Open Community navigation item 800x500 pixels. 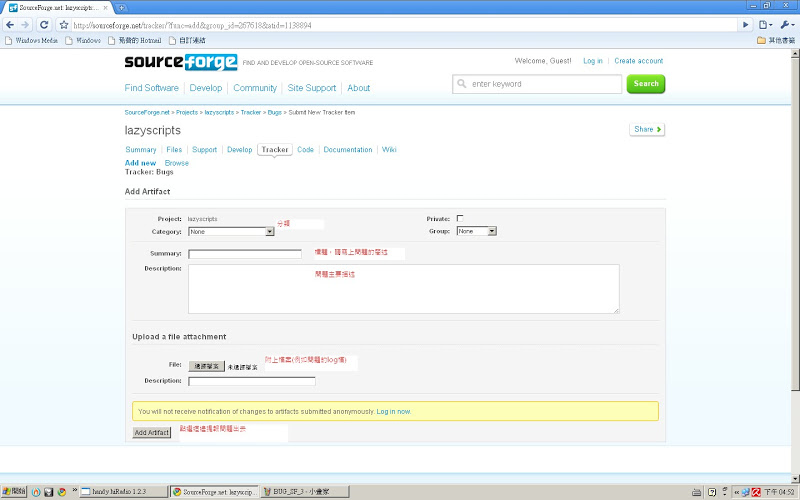[x=255, y=88]
